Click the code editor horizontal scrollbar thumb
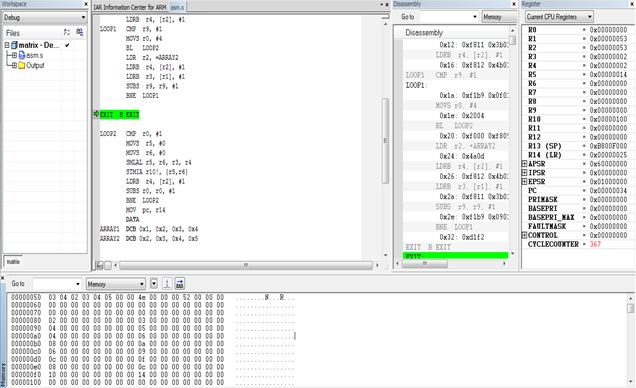Viewport: 636px width, 388px height. point(246,265)
